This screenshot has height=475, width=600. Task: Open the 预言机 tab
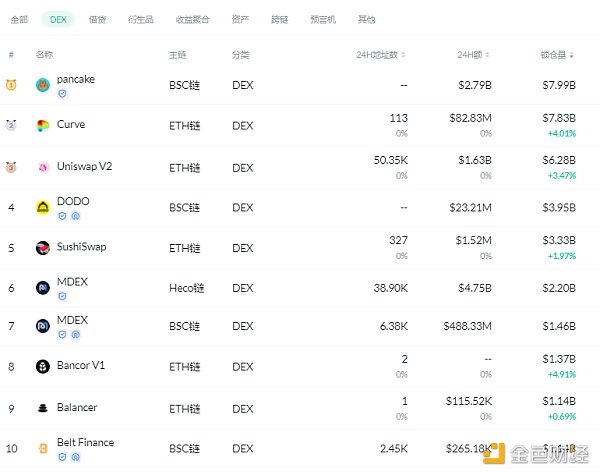[324, 19]
